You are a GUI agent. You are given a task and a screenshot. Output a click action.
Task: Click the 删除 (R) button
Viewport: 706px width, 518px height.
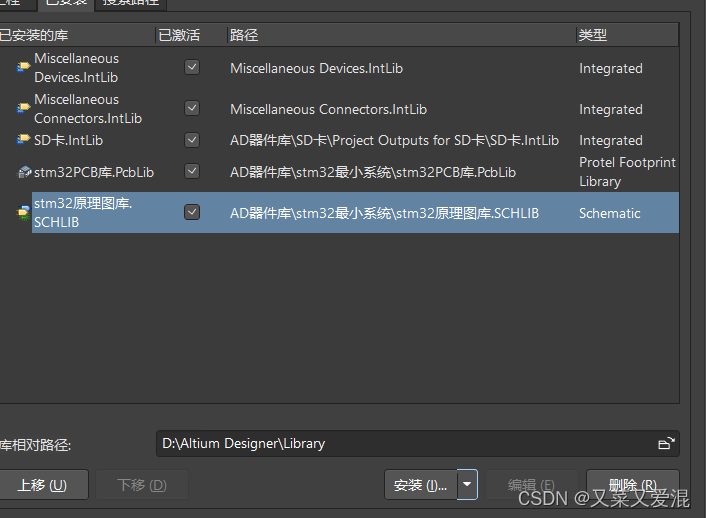click(x=632, y=485)
